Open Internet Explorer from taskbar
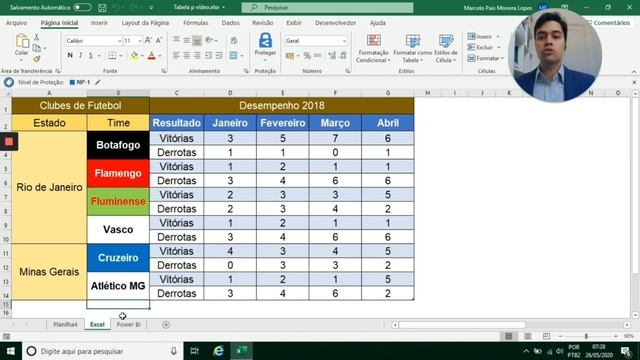Screen dimensions: 640x360 point(218,351)
